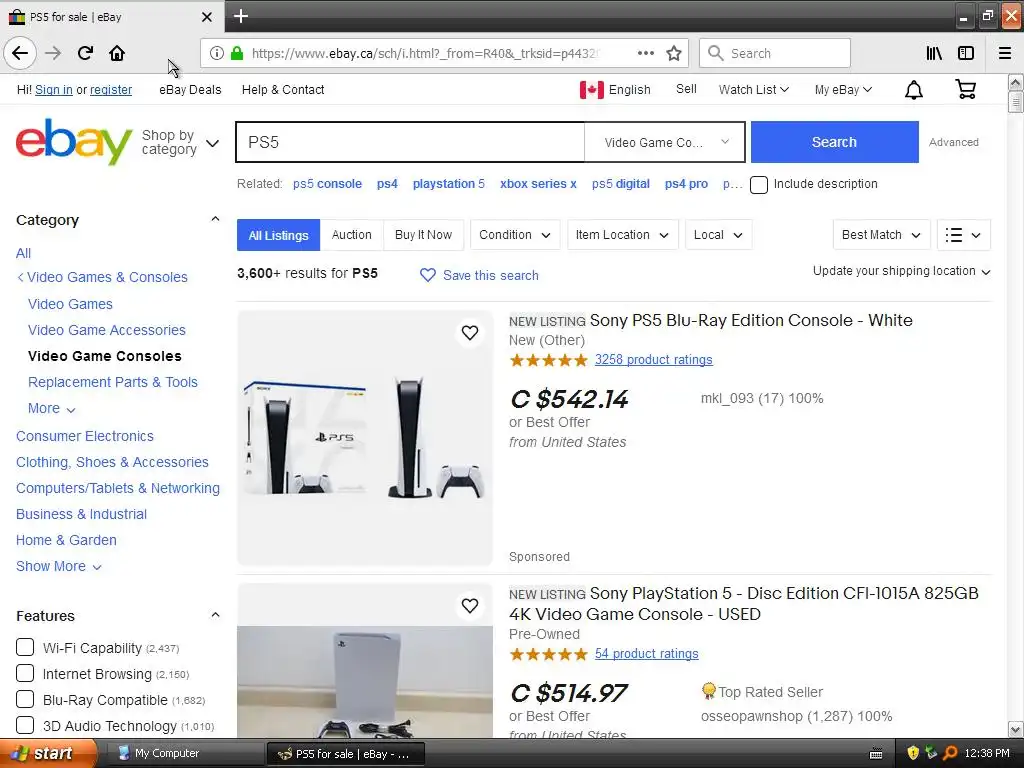Open the Item Location dropdown
The height and width of the screenshot is (768, 1024).
point(622,234)
